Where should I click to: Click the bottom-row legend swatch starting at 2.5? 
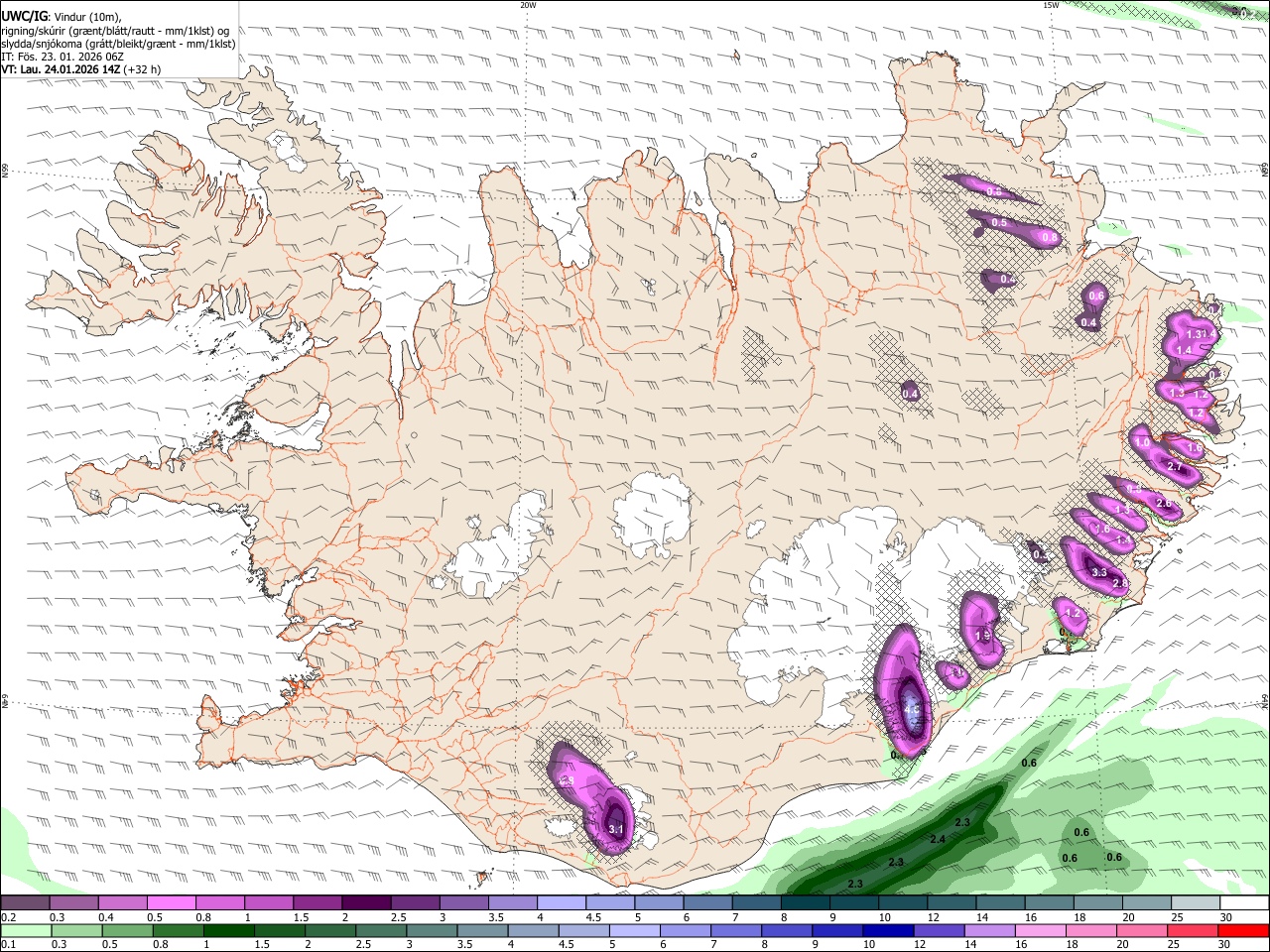[x=380, y=930]
